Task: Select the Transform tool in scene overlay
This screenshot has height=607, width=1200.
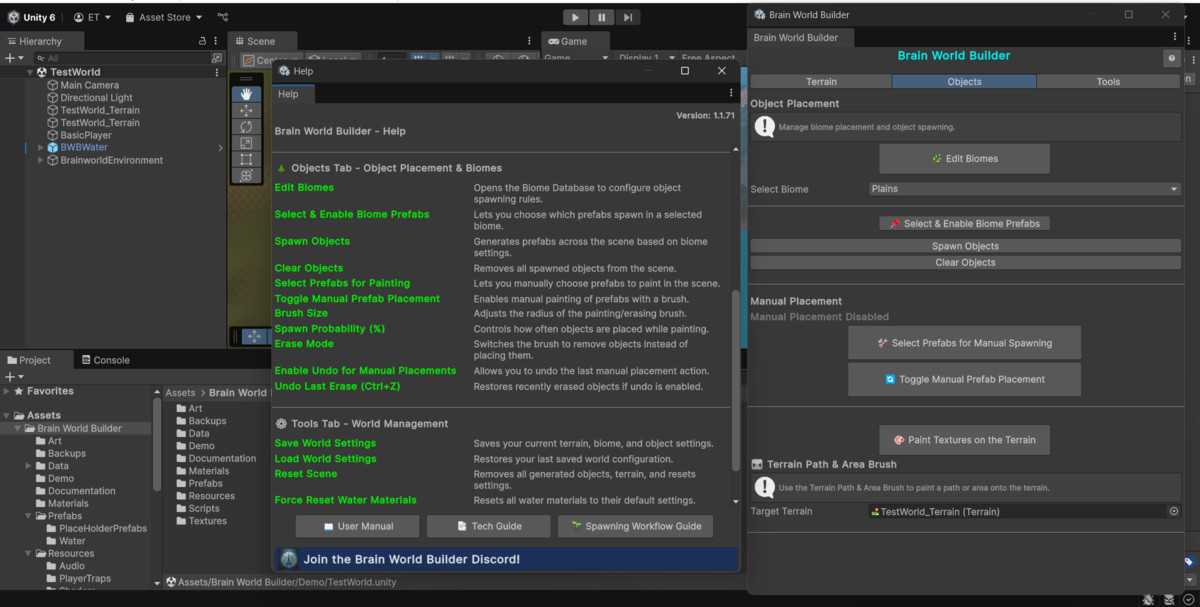Action: 246,175
